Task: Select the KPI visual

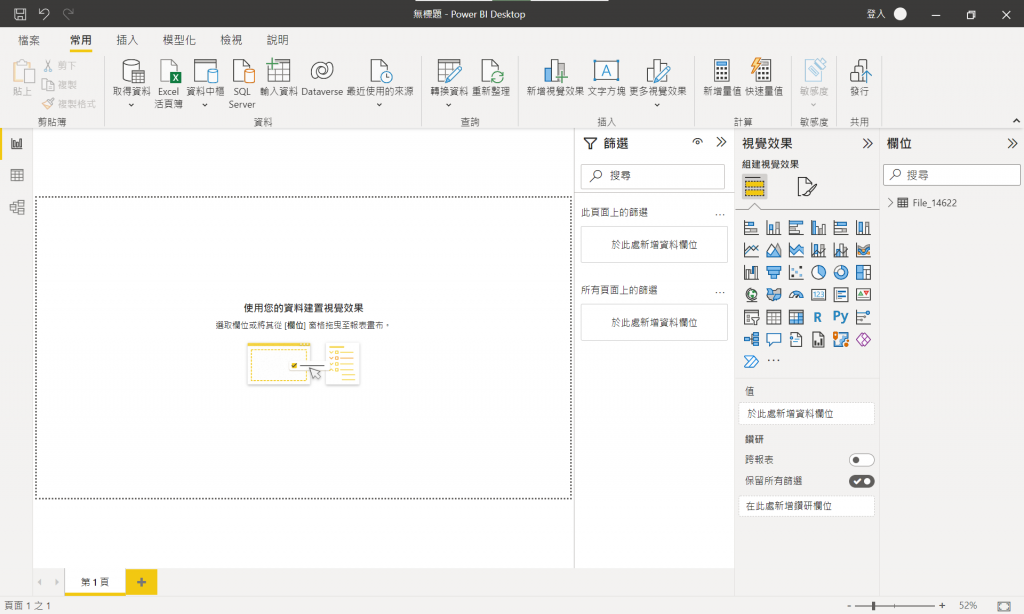Action: [863, 295]
